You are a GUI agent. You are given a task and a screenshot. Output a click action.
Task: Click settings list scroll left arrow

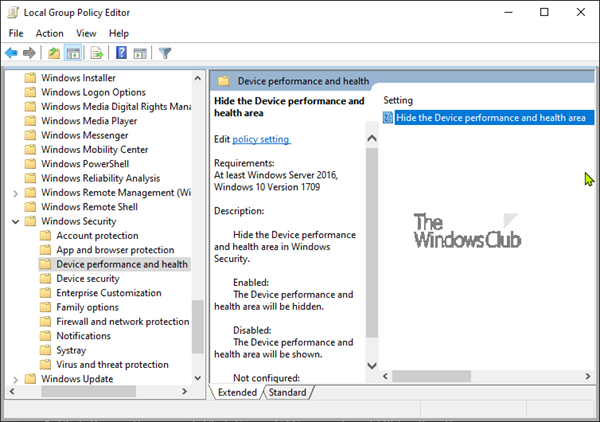385,376
